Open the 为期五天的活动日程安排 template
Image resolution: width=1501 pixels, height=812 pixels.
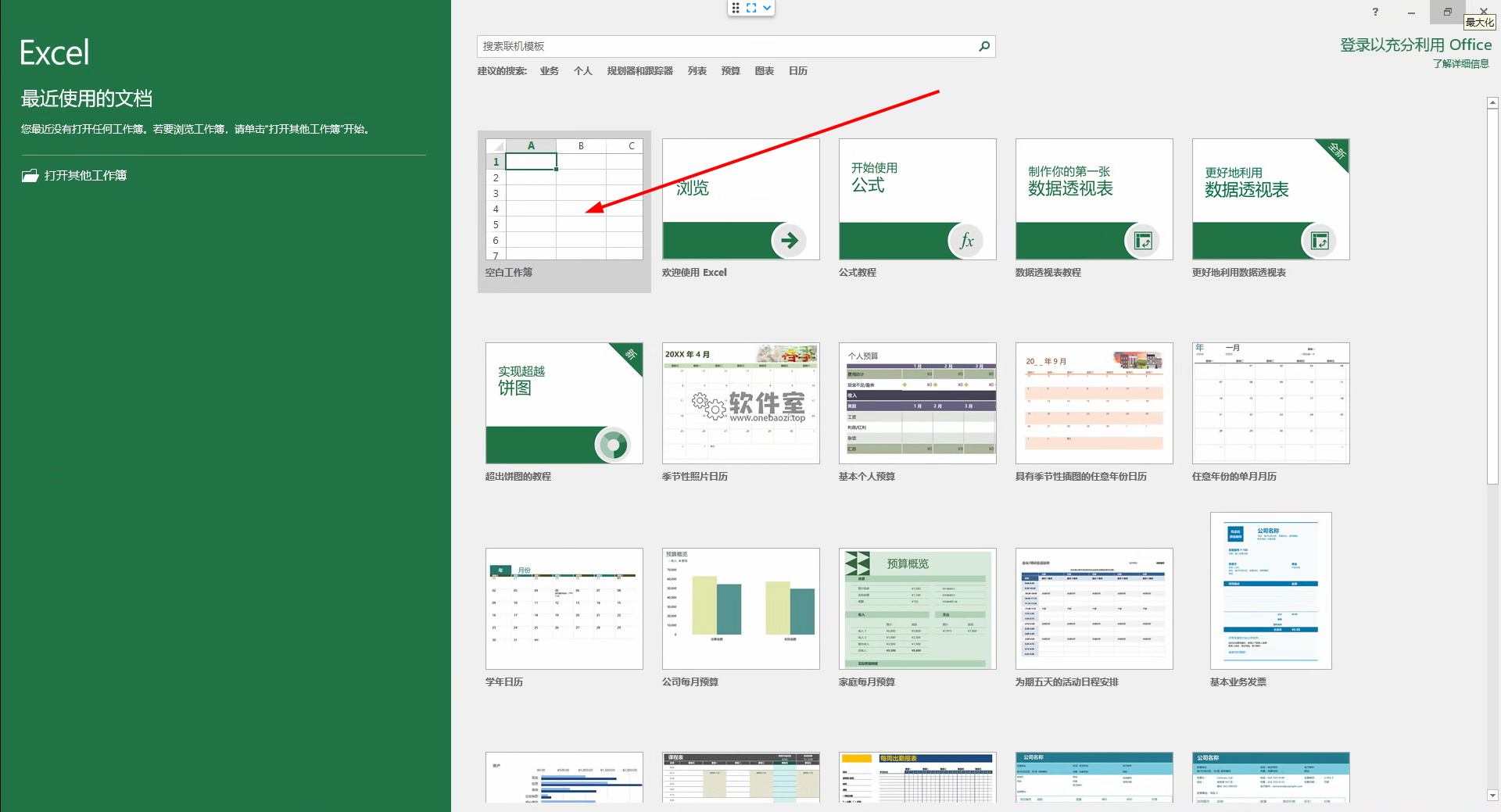click(1094, 617)
